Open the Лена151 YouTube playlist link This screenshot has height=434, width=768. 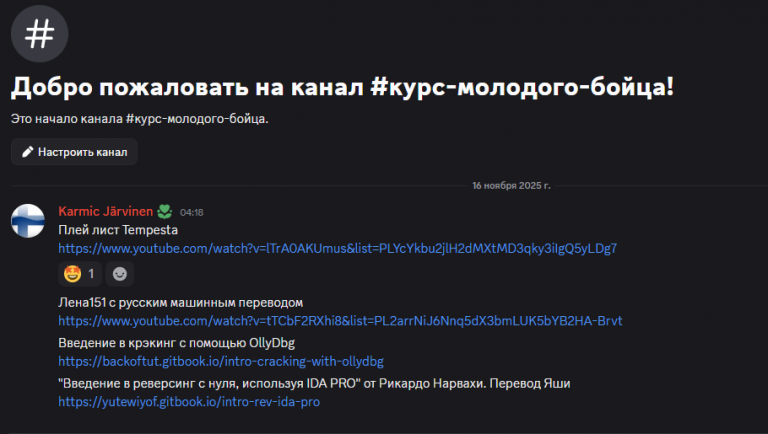(340, 321)
